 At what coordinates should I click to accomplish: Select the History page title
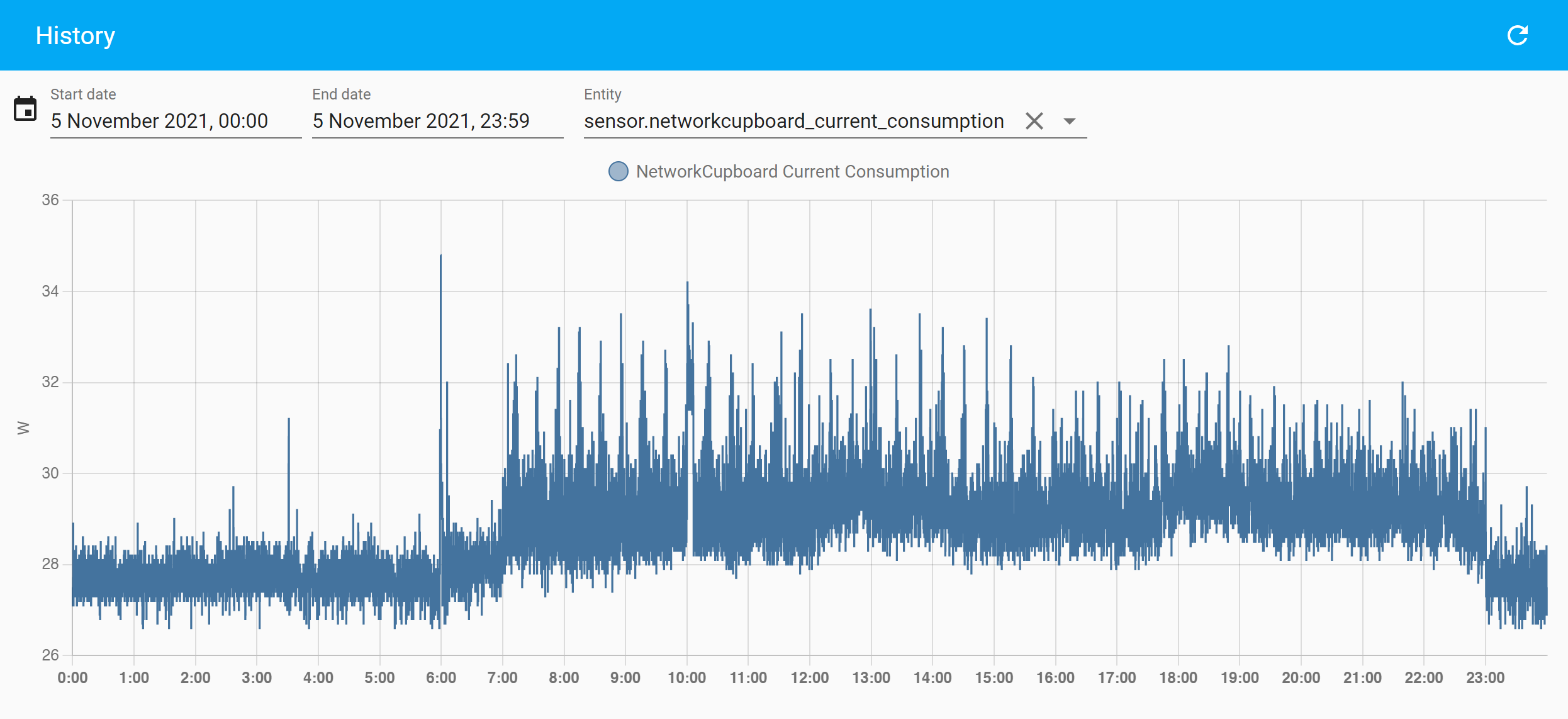75,35
